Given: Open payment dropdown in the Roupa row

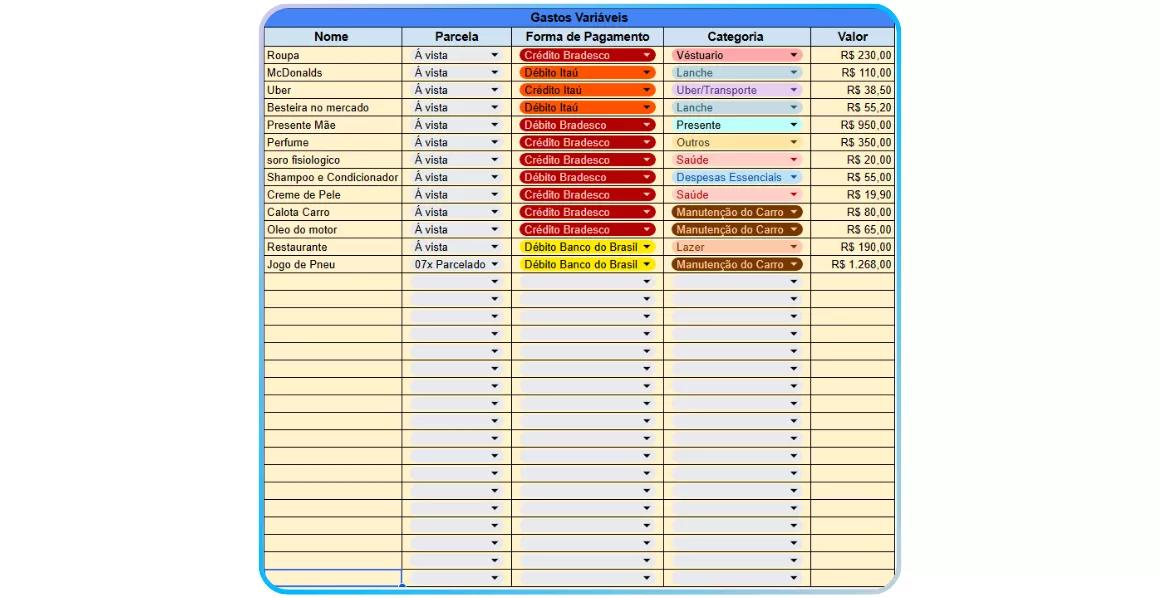Looking at the screenshot, I should tap(646, 56).
